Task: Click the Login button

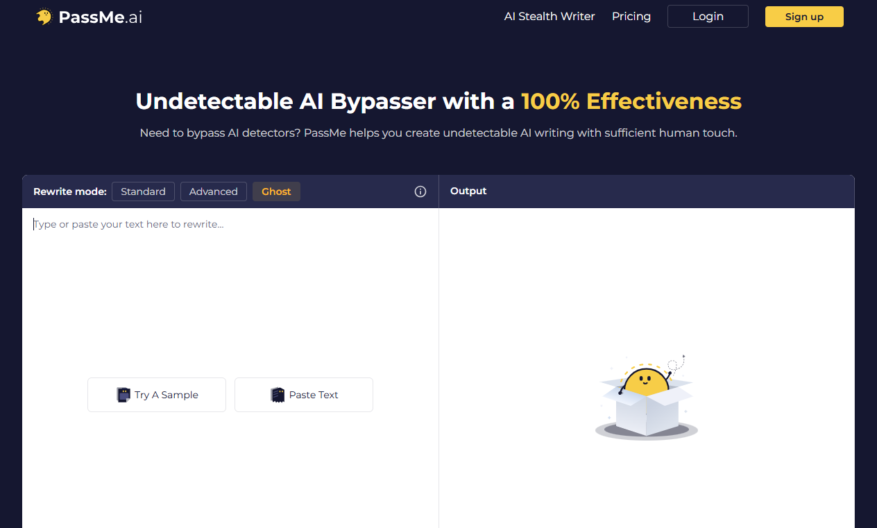Action: 708,16
